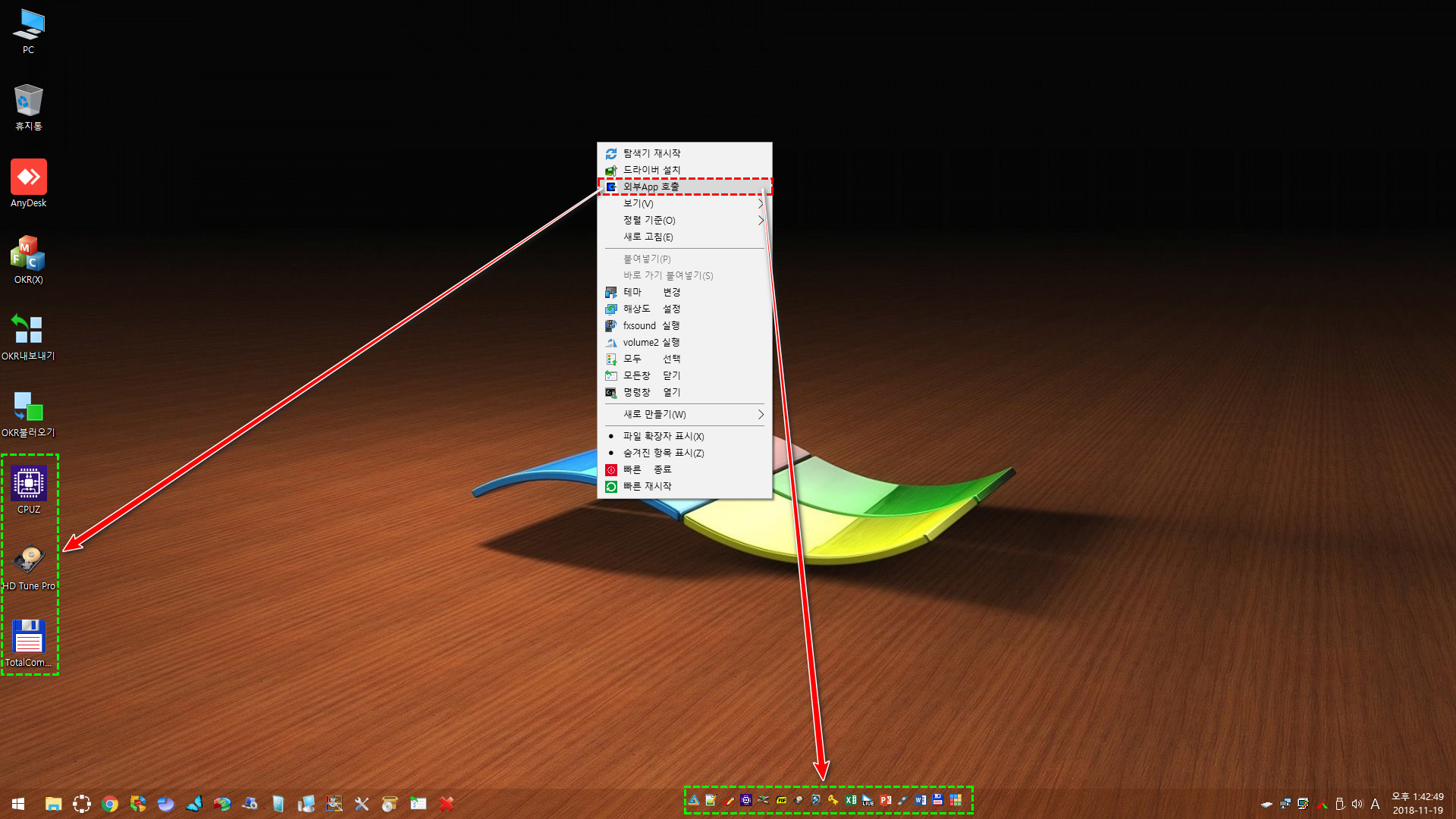Click the USB stick icon in taskbar toolbar
The image size is (1456, 819).
tap(902, 800)
